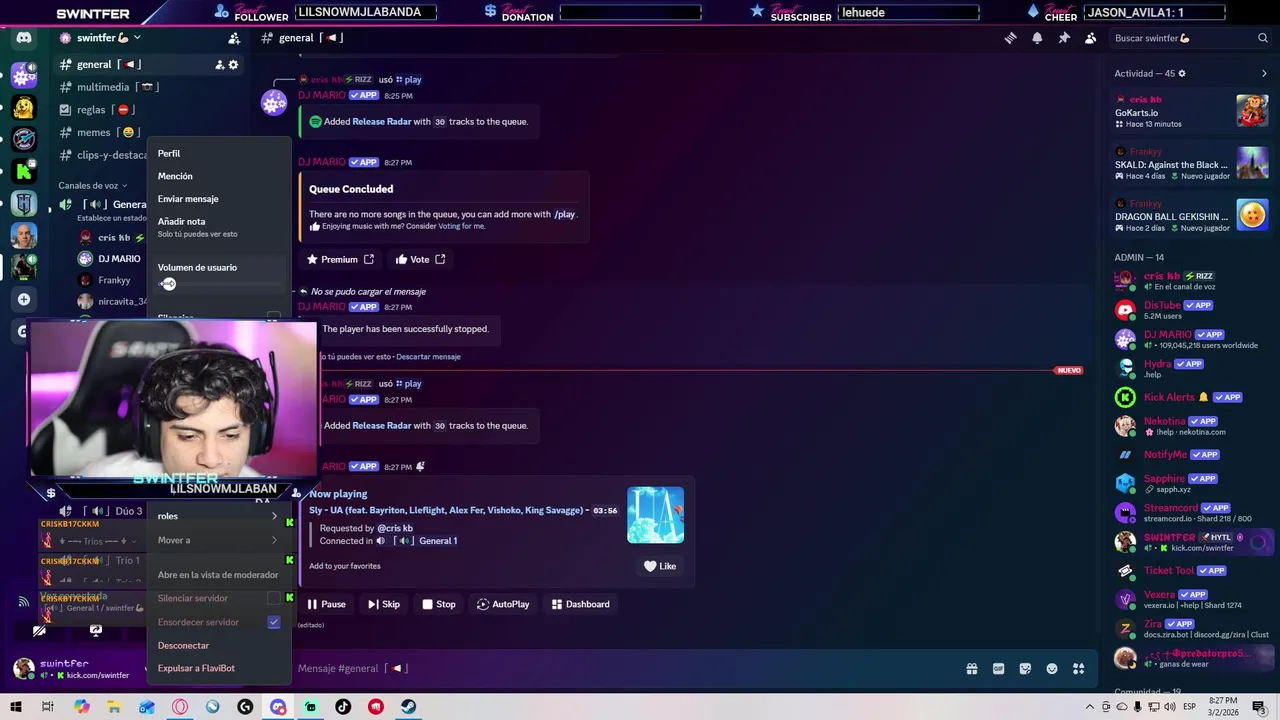Invite members icon beside server name
Image resolution: width=1280 pixels, height=720 pixels.
[233, 38]
